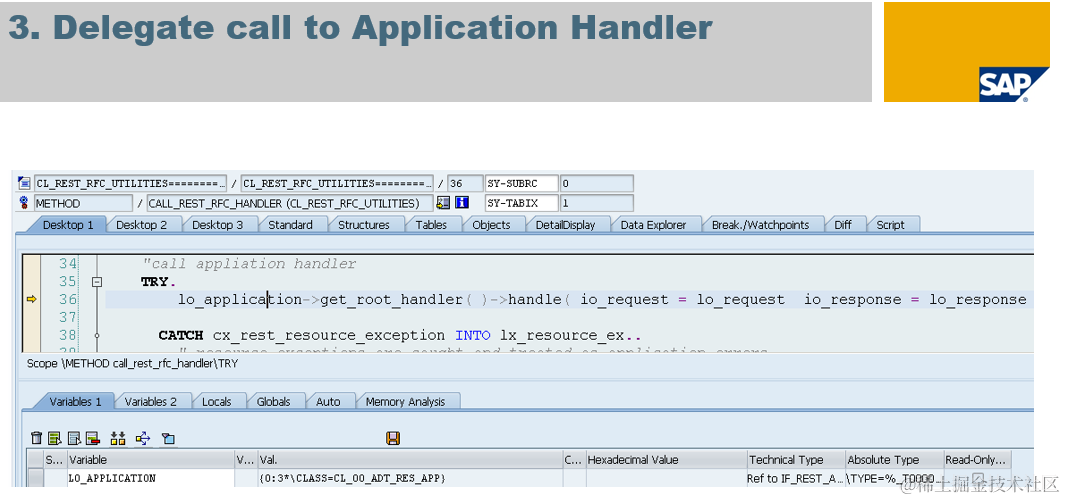The height and width of the screenshot is (501, 1066).
Task: Click the 'Ref to IF_REST_A...' technical type cell
Action: [795, 479]
